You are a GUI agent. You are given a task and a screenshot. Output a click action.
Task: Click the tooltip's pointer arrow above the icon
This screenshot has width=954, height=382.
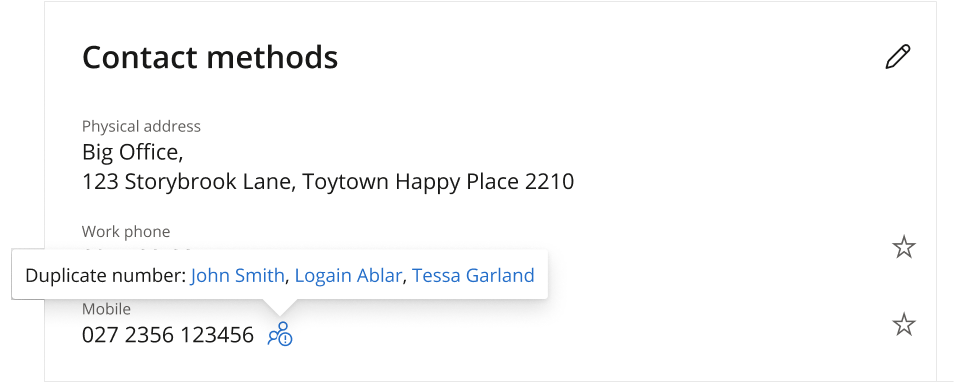280,306
